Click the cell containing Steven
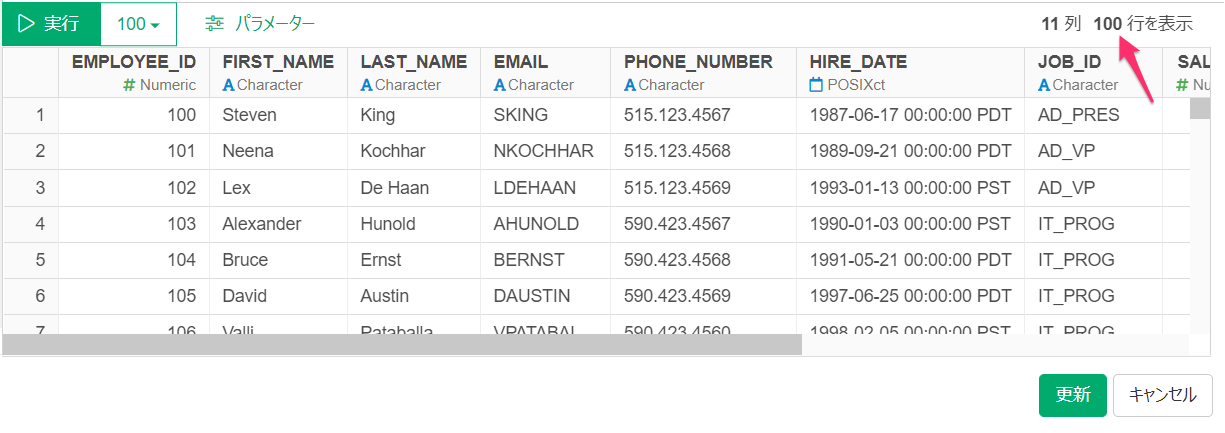This screenshot has height=433, width=1225. [279, 115]
